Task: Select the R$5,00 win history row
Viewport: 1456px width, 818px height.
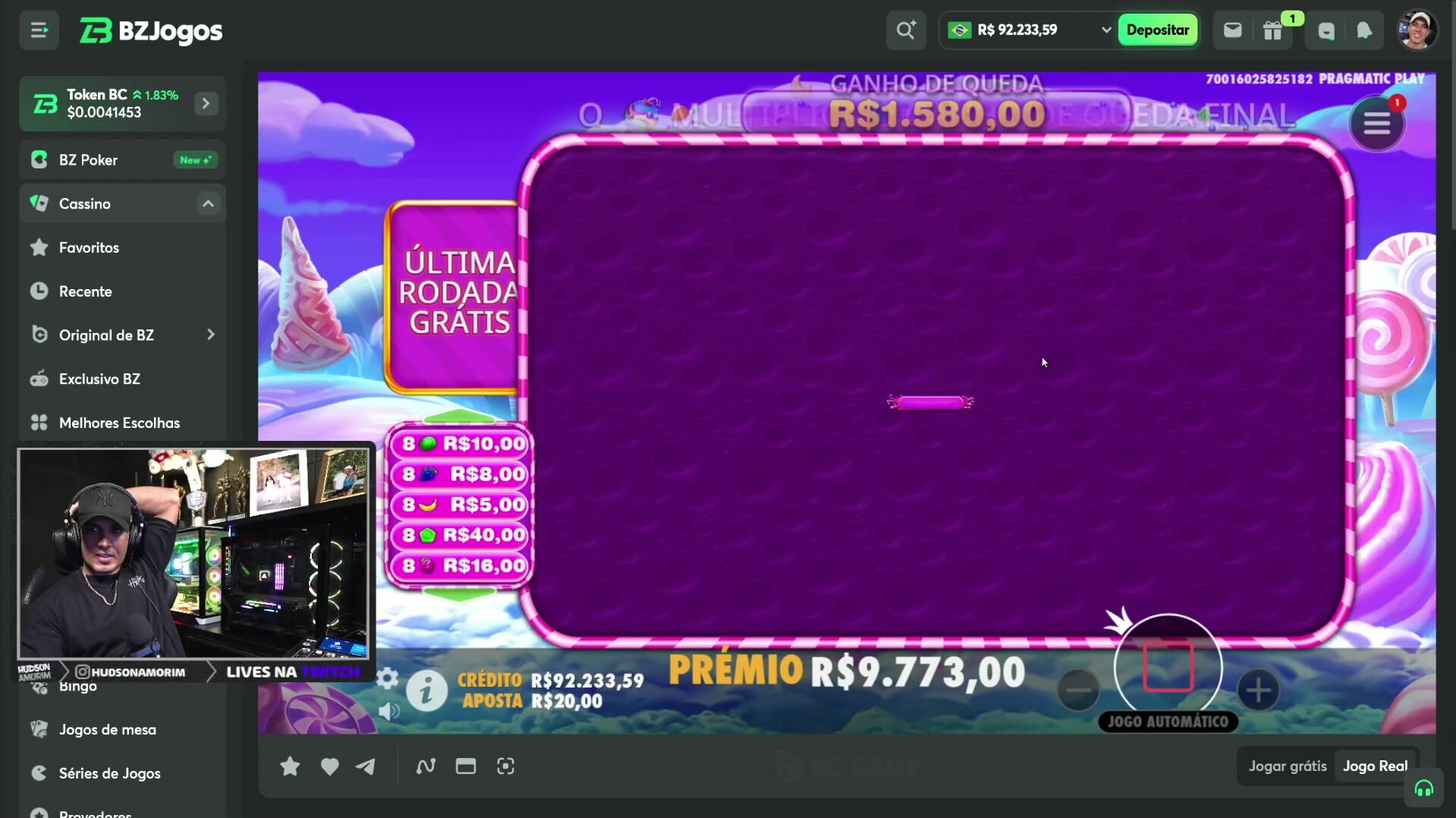Action: (460, 505)
